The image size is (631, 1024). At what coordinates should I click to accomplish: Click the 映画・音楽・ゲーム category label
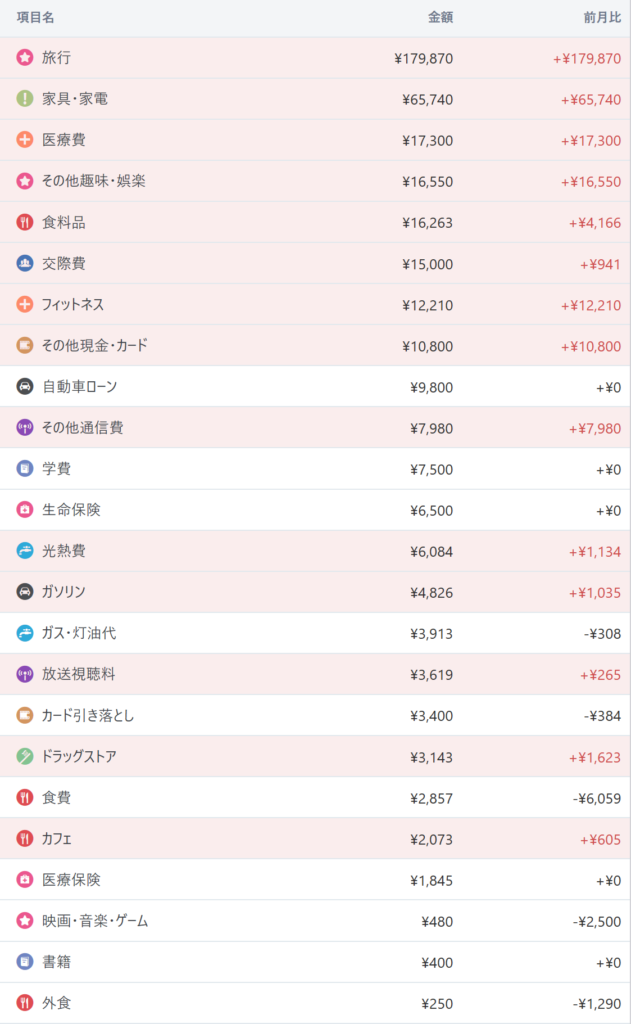pyautogui.click(x=95, y=921)
